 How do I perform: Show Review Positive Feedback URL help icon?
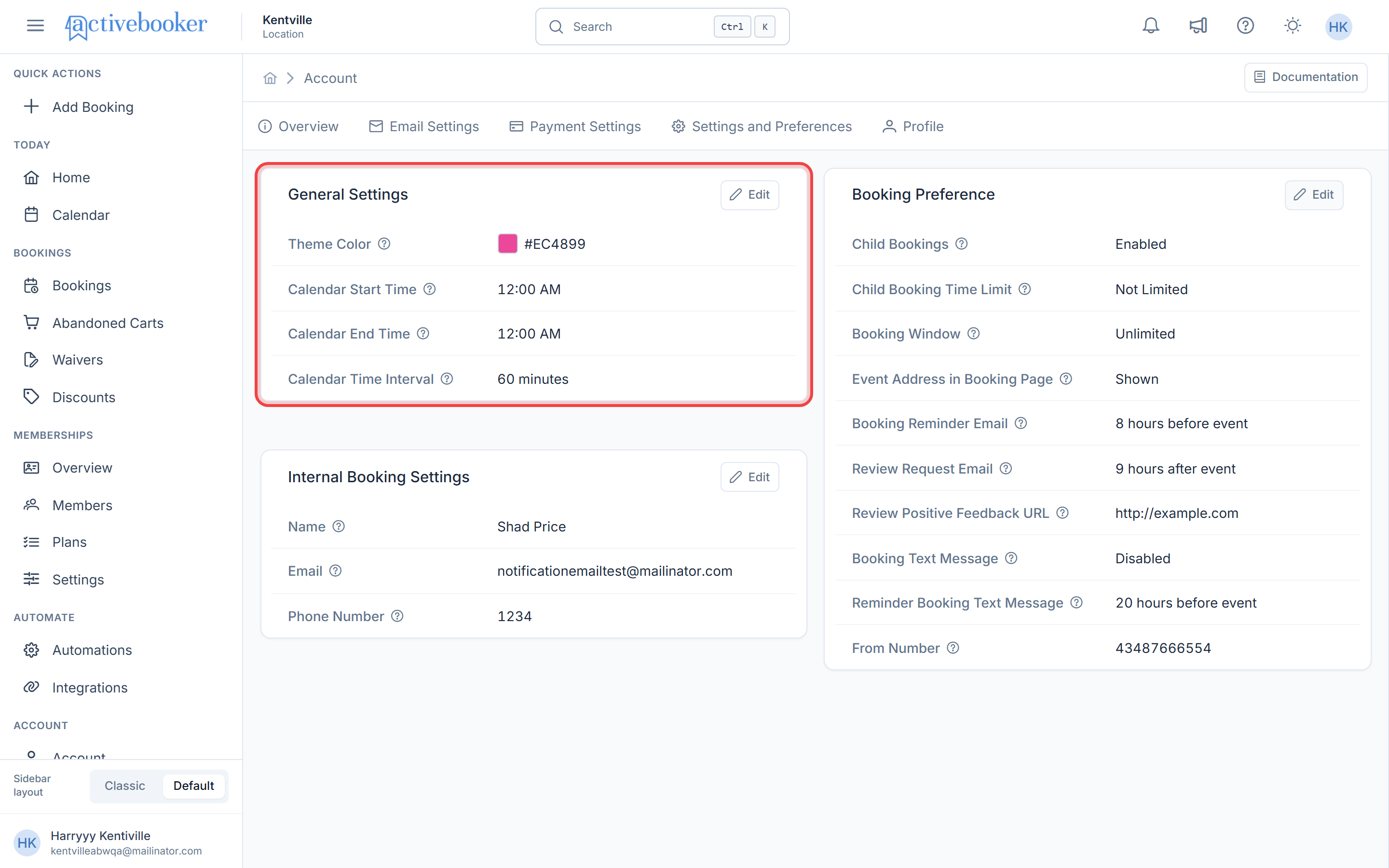coord(1062,513)
